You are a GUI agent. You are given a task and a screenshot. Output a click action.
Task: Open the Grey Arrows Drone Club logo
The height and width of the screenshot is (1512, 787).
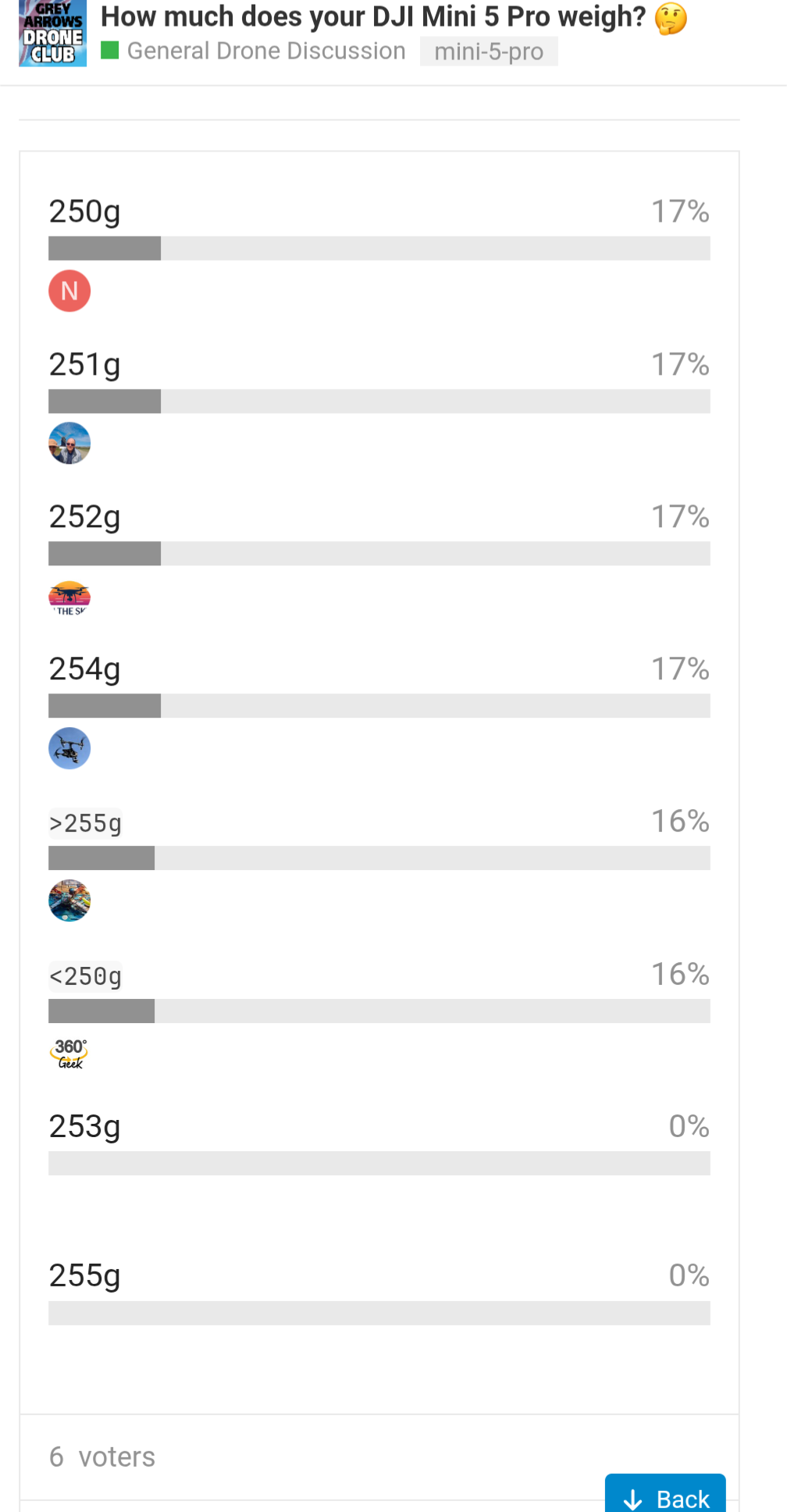tap(52, 34)
